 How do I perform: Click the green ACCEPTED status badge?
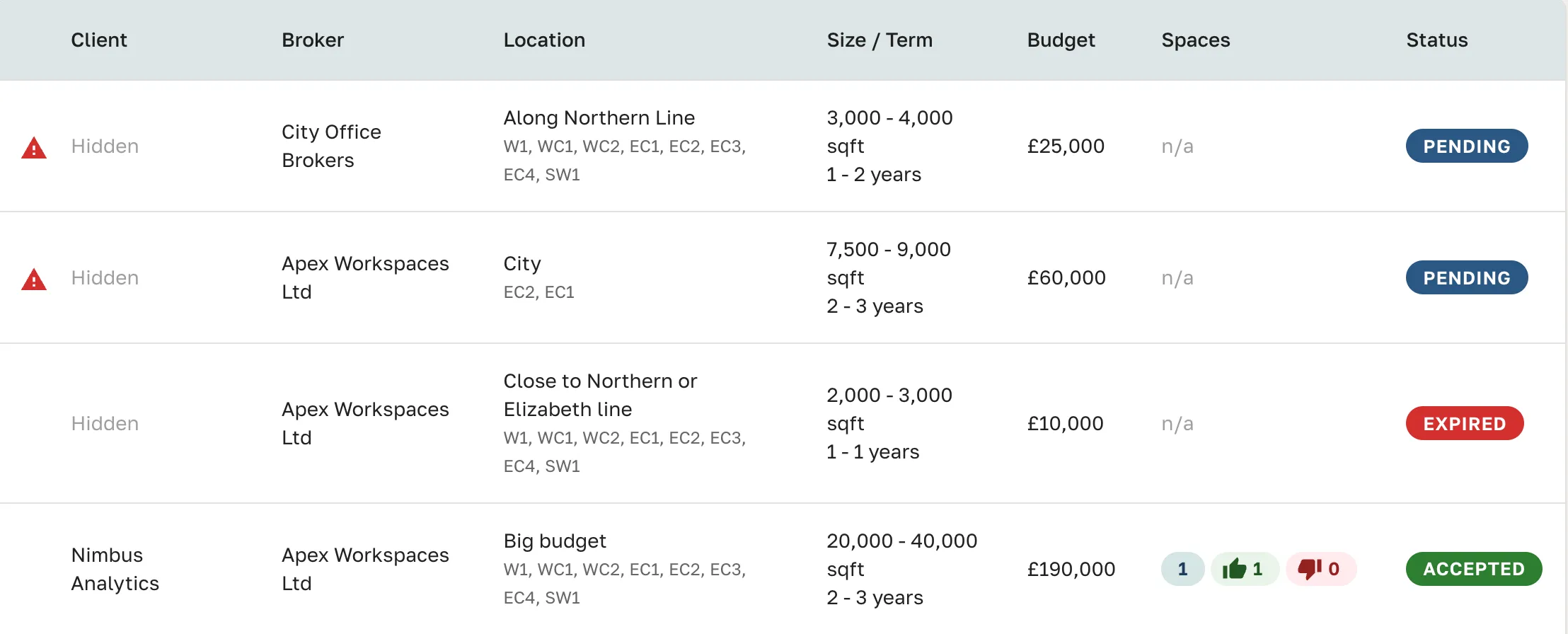click(x=1473, y=569)
